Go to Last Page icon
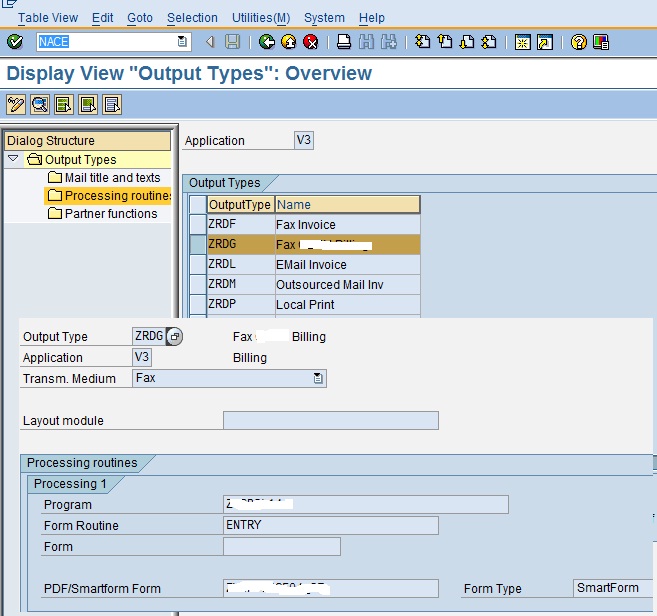The image size is (657, 616). coord(489,42)
